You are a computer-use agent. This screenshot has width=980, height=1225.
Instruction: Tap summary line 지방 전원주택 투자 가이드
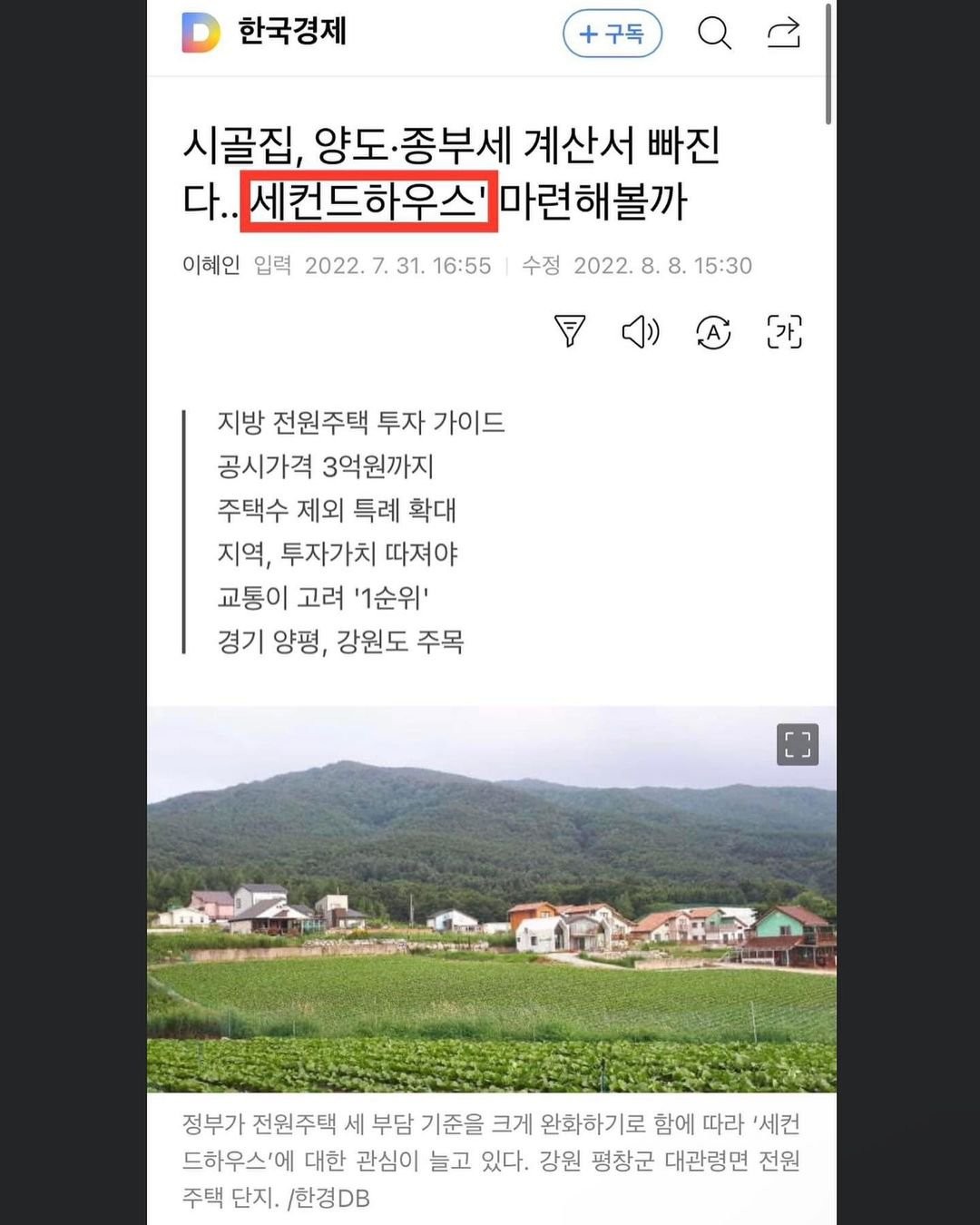pos(361,422)
